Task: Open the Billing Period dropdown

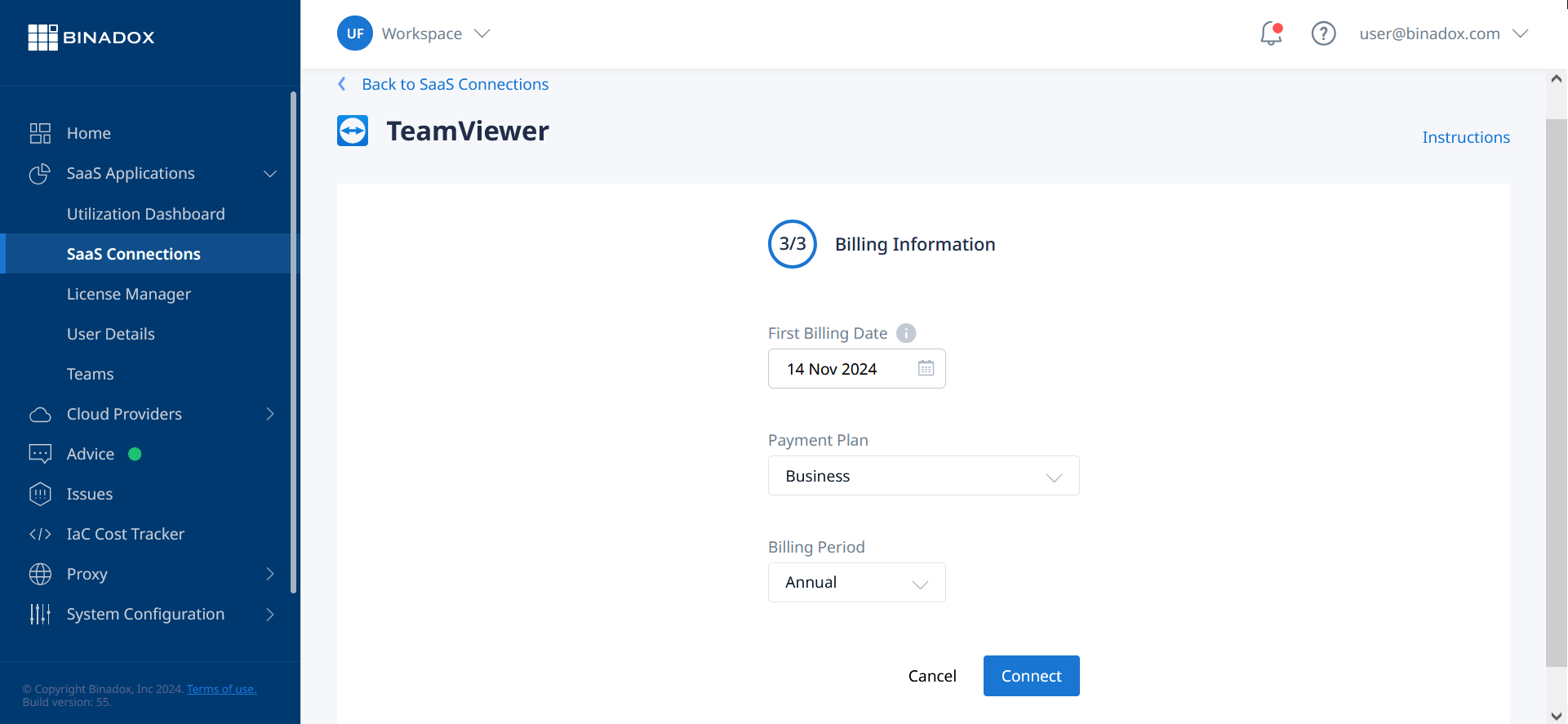Action: (856, 583)
